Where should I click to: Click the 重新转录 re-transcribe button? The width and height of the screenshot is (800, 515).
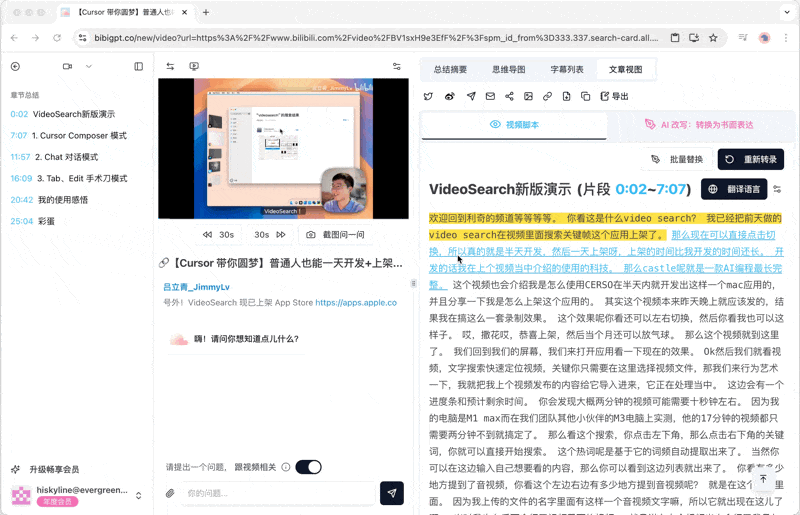(751, 159)
